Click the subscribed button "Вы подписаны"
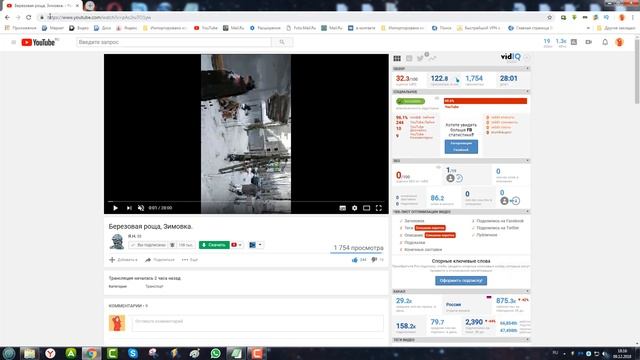 point(148,245)
